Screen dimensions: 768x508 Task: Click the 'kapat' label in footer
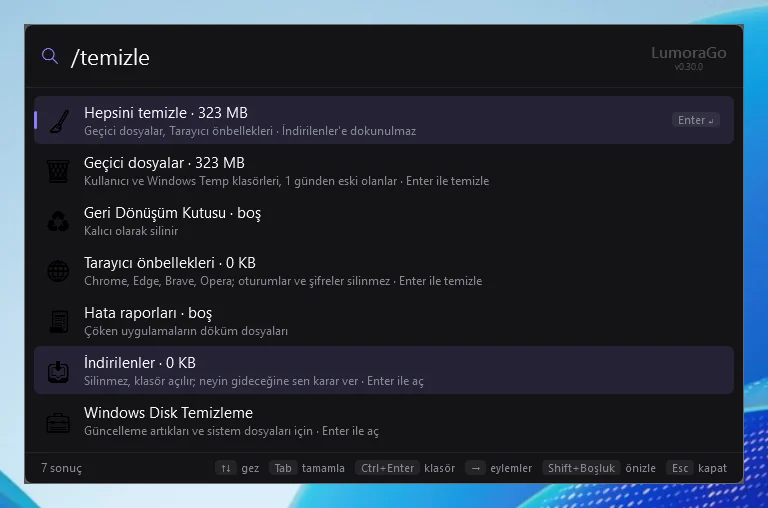click(712, 468)
